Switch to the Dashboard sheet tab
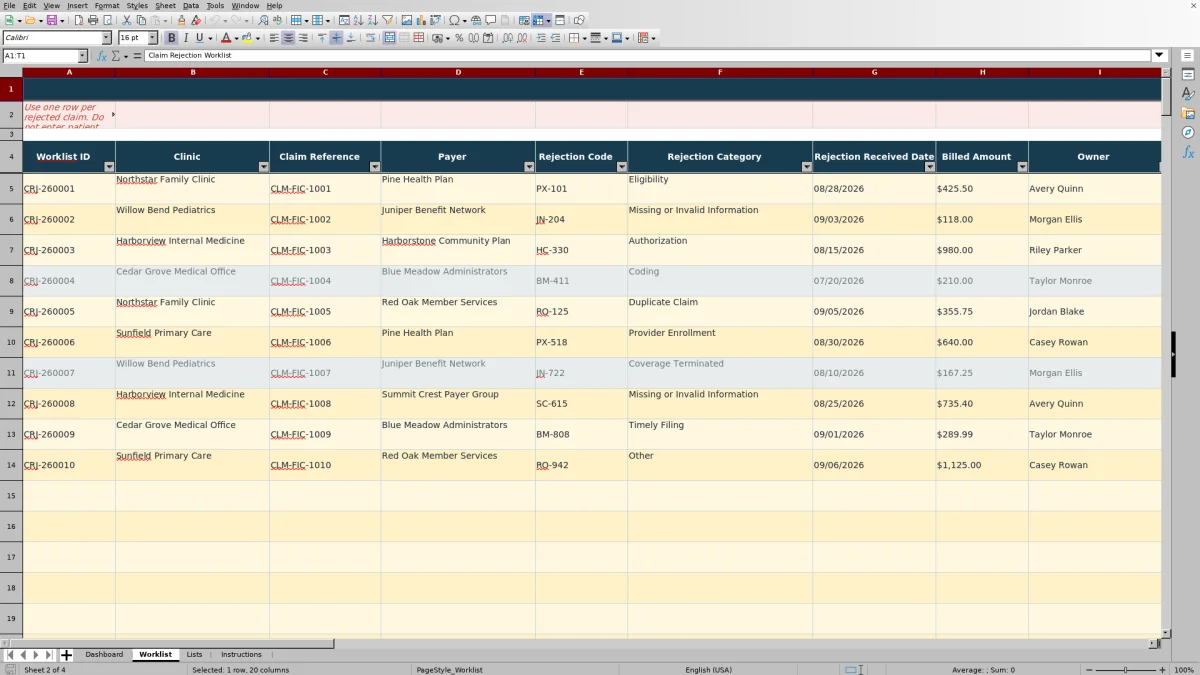Screen dimensions: 1200x675 pos(104,655)
